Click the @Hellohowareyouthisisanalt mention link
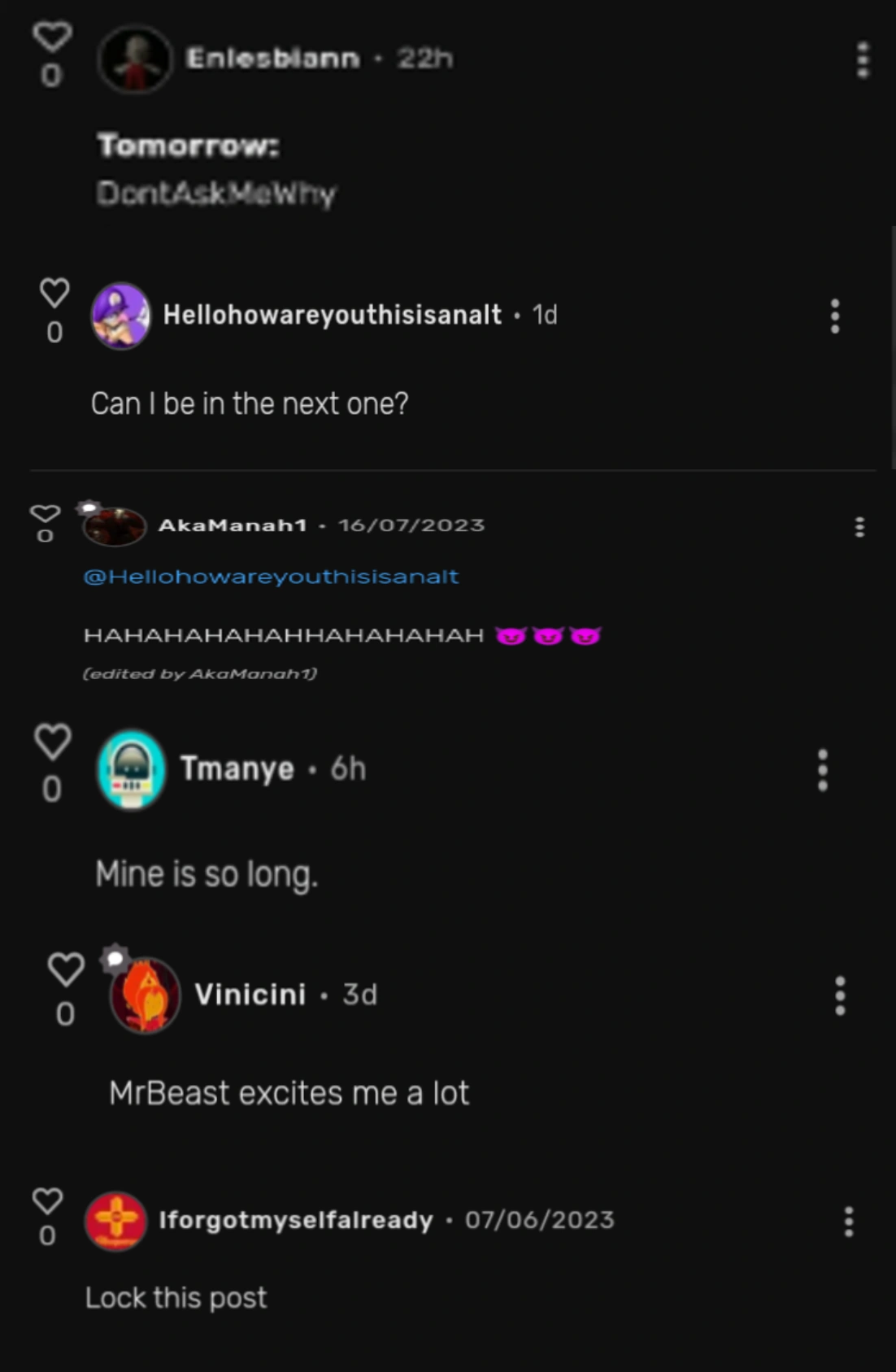 (x=271, y=577)
